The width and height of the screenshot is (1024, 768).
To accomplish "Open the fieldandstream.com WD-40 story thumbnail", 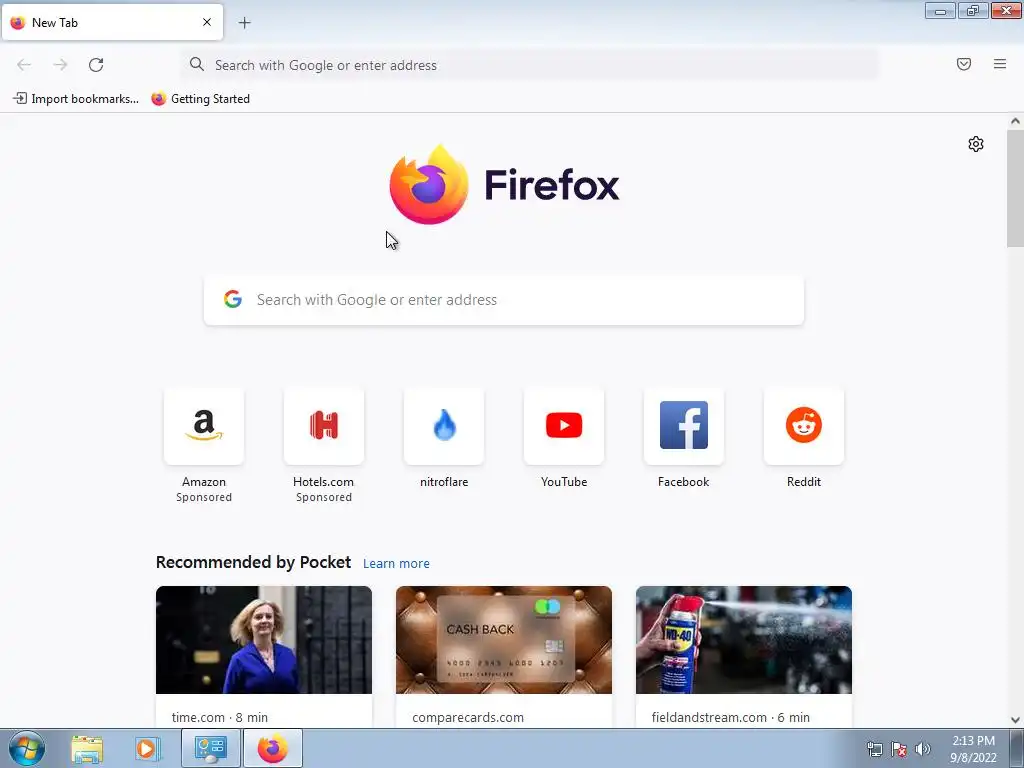I will click(744, 640).
